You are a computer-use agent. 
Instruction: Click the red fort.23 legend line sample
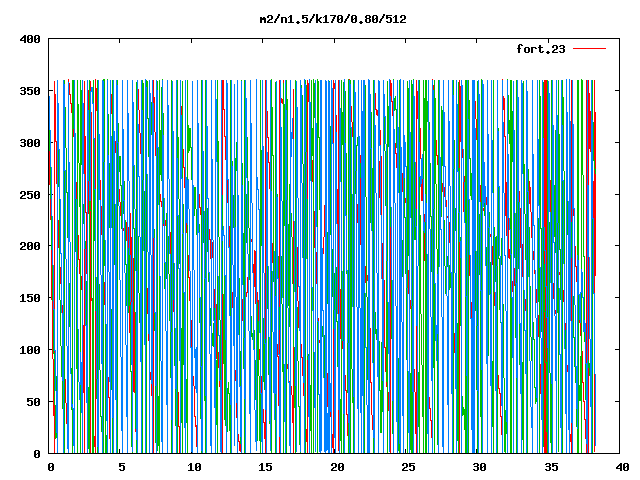[589, 49]
